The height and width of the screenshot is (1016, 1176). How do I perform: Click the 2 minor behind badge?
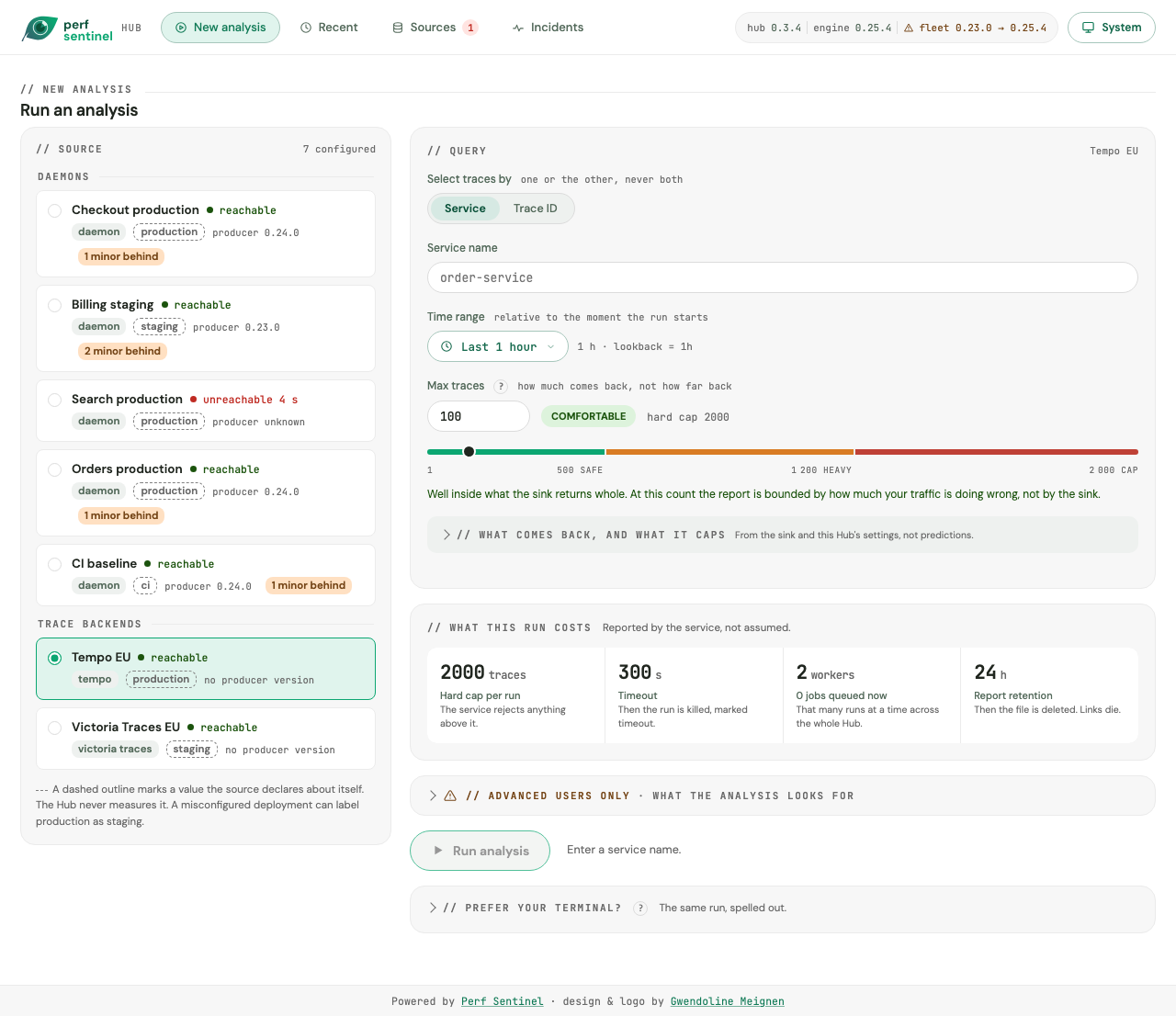pos(122,351)
